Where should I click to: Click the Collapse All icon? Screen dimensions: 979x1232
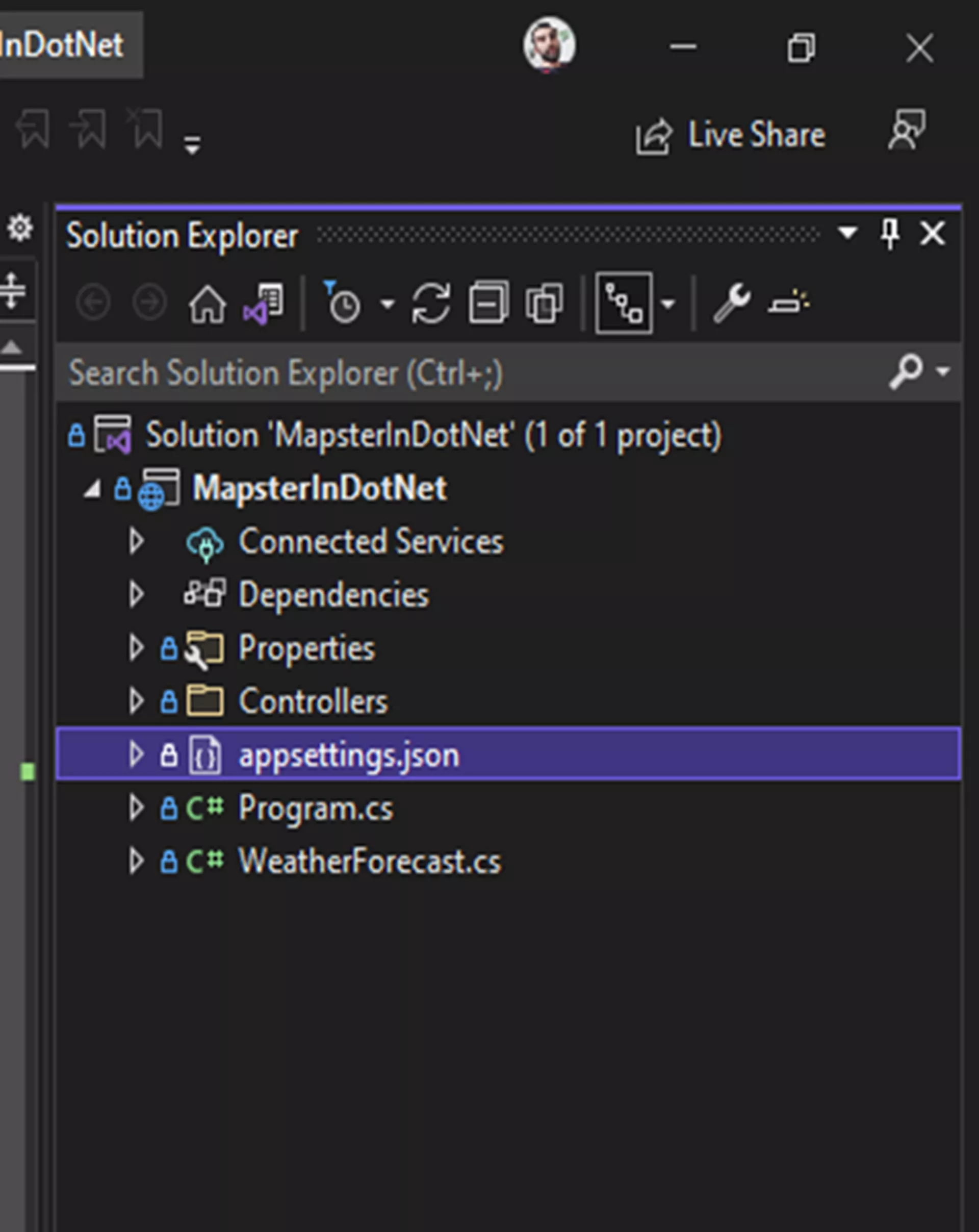click(488, 303)
